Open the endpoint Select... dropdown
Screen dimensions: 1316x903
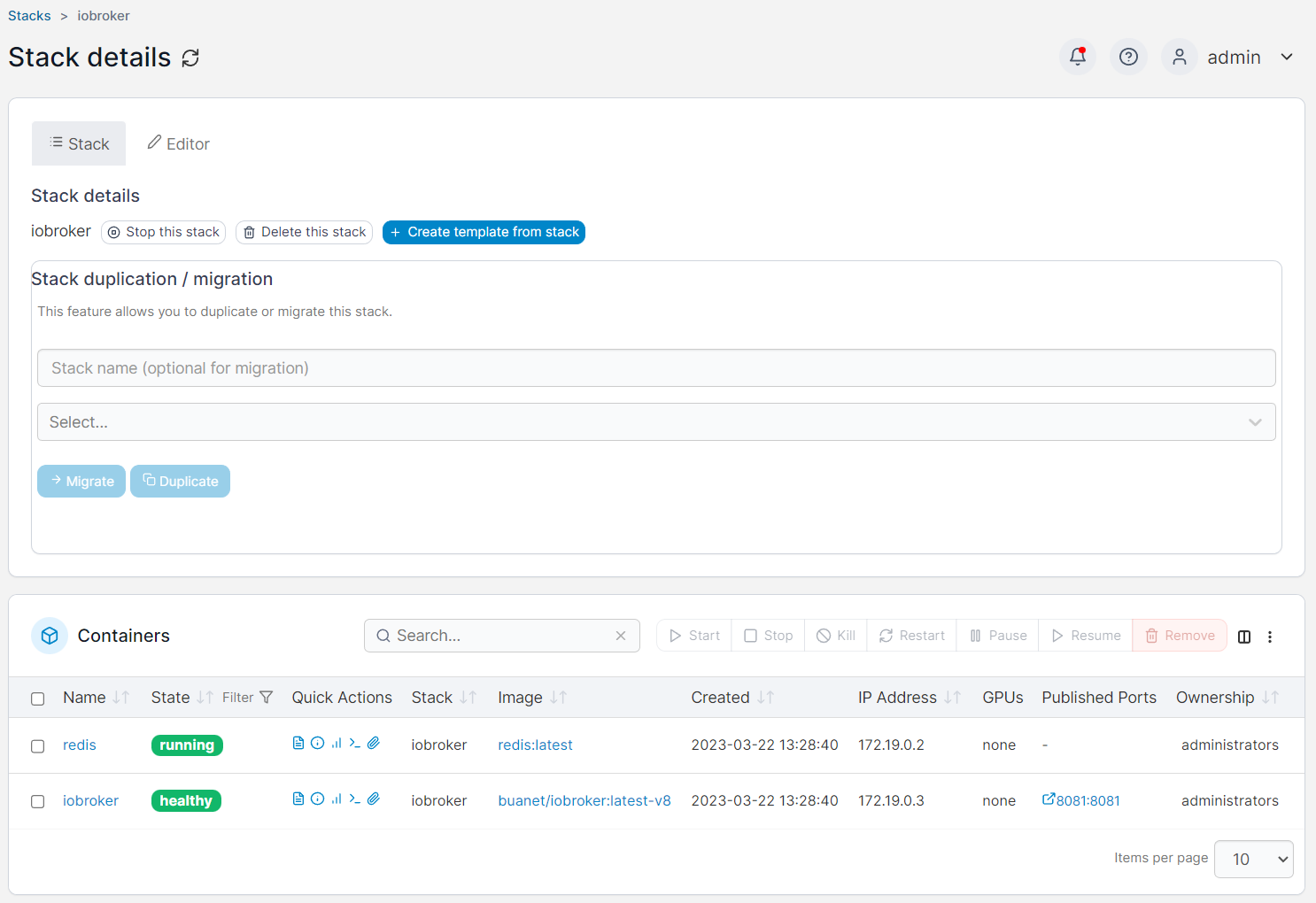pyautogui.click(x=656, y=422)
